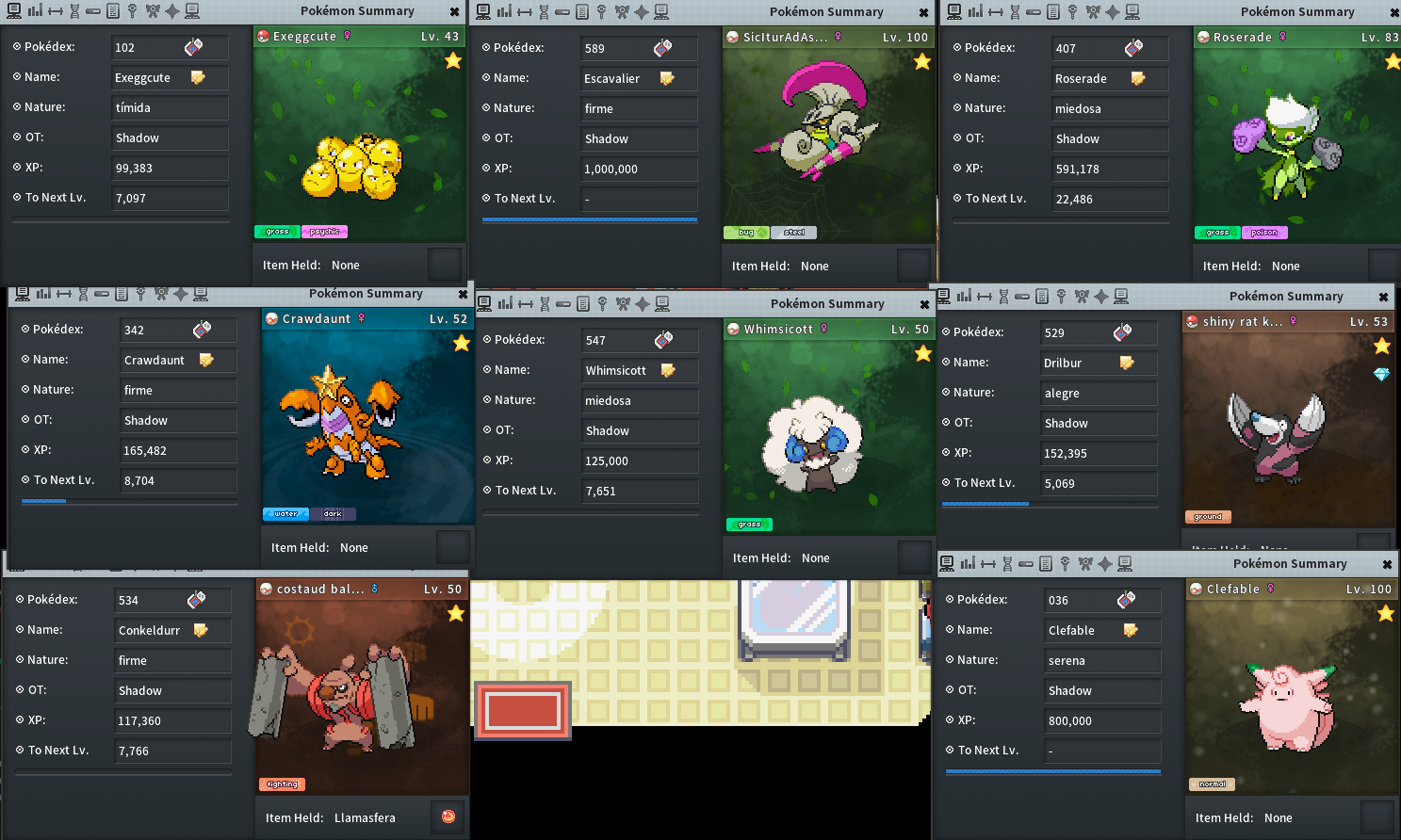Select the ribbon medal tab in Exeggcute window
Screen dimensions: 1401x840
[153, 11]
